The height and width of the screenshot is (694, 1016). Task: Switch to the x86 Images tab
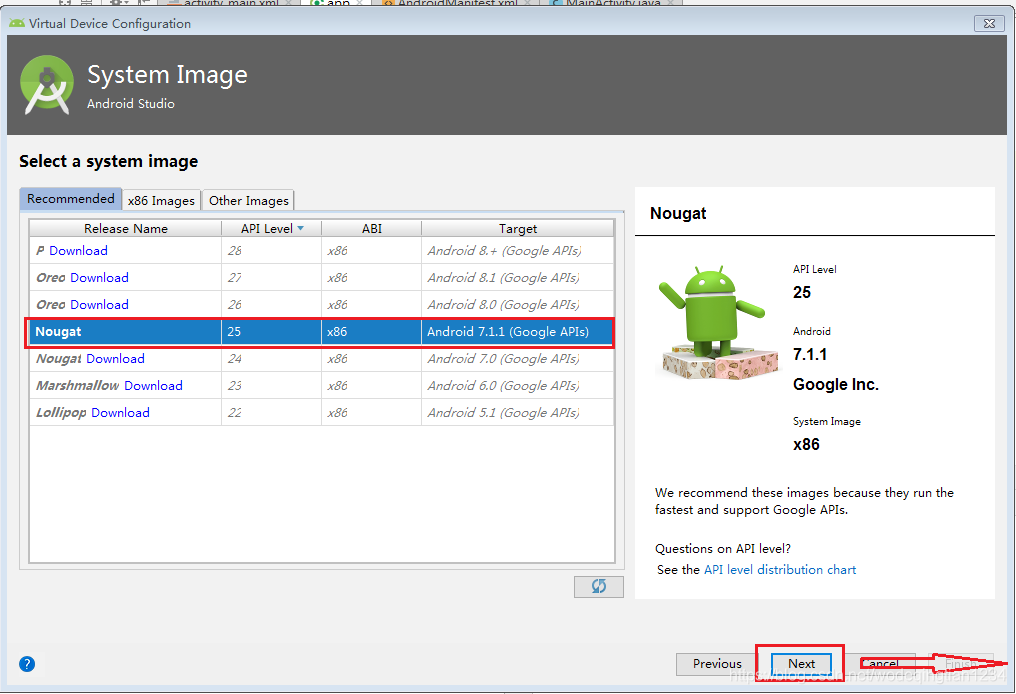[161, 200]
